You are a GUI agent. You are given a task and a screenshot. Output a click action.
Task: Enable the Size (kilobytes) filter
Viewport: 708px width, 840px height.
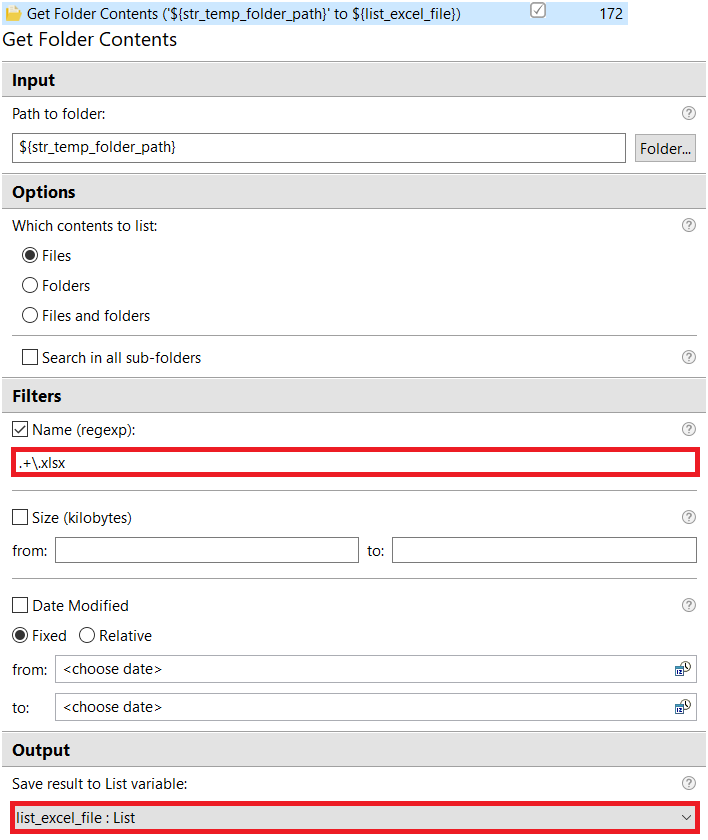pos(20,518)
